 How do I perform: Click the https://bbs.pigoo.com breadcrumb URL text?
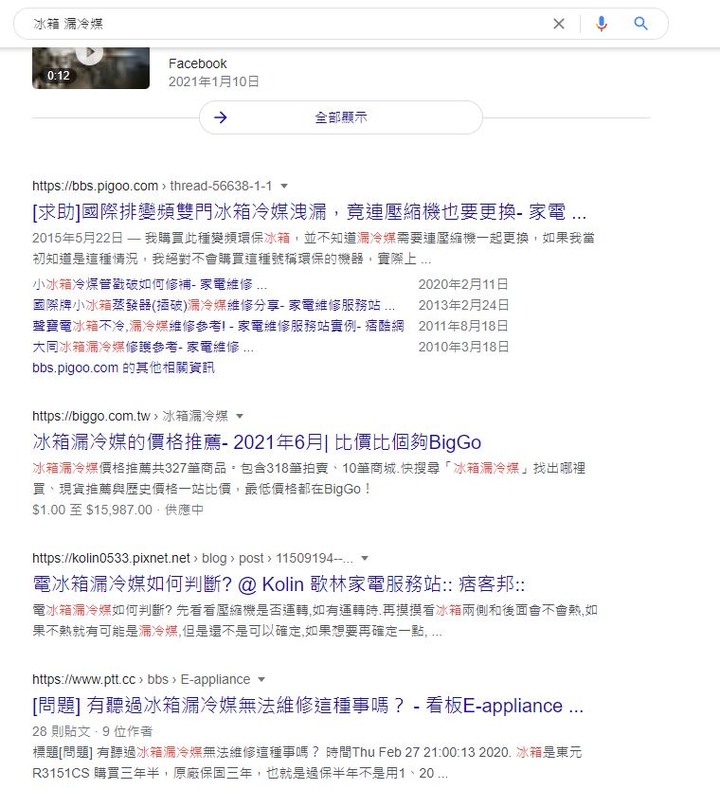95,186
